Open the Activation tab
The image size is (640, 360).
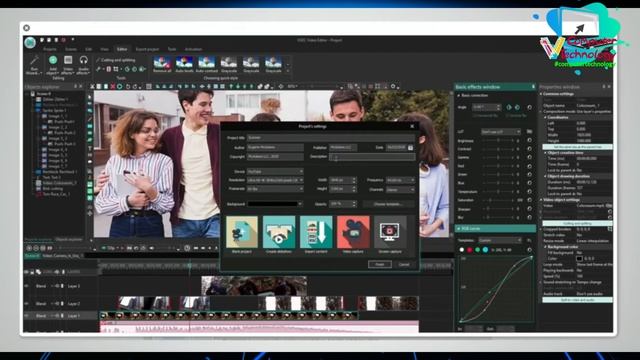tap(193, 49)
